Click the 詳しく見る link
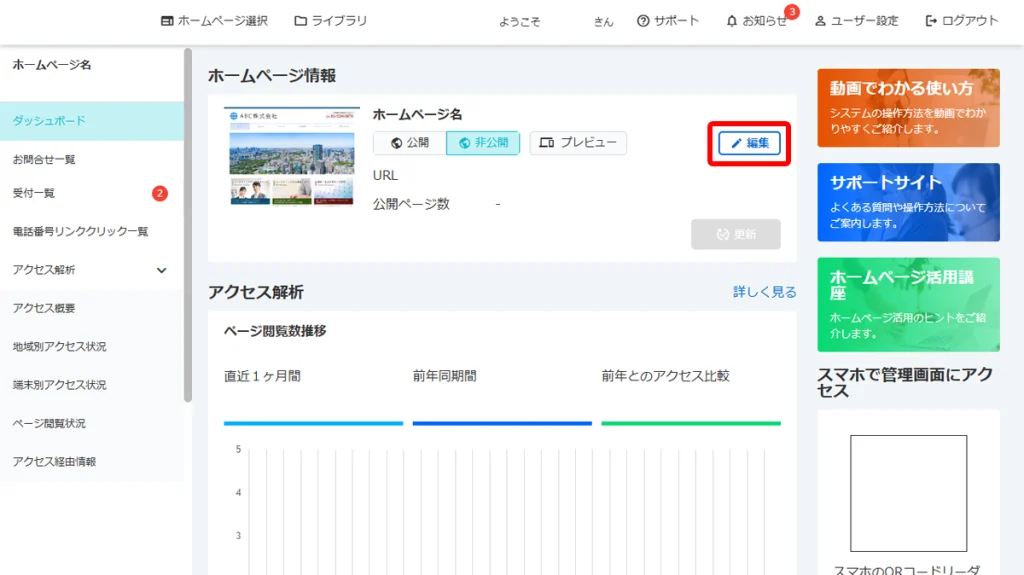 (x=764, y=292)
